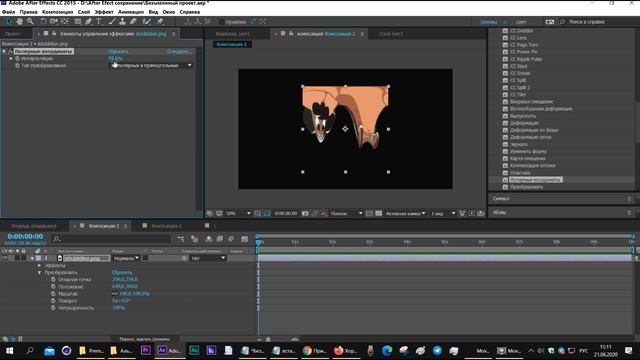The image size is (640, 360).
Task: Open the Active Camera dropdown
Action: point(406,213)
